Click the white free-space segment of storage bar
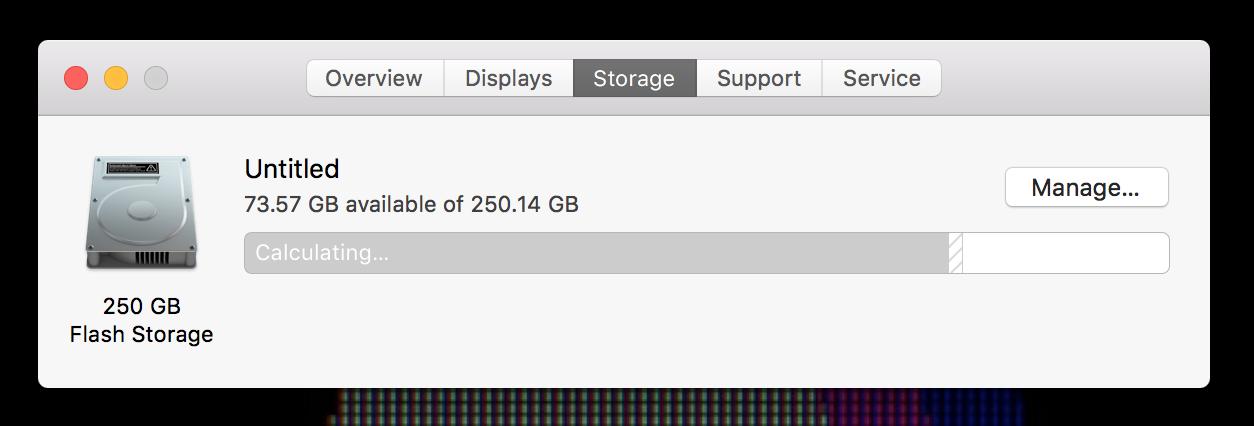Viewport: 1254px width, 426px height. click(x=1065, y=253)
